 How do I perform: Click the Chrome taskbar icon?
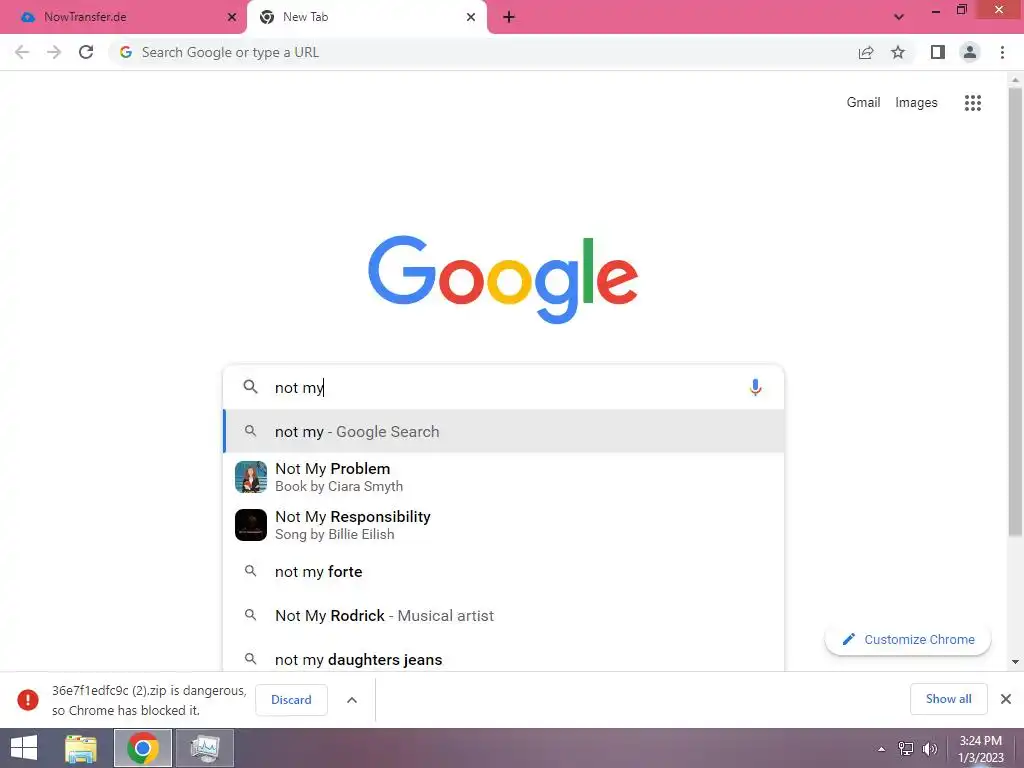point(143,748)
